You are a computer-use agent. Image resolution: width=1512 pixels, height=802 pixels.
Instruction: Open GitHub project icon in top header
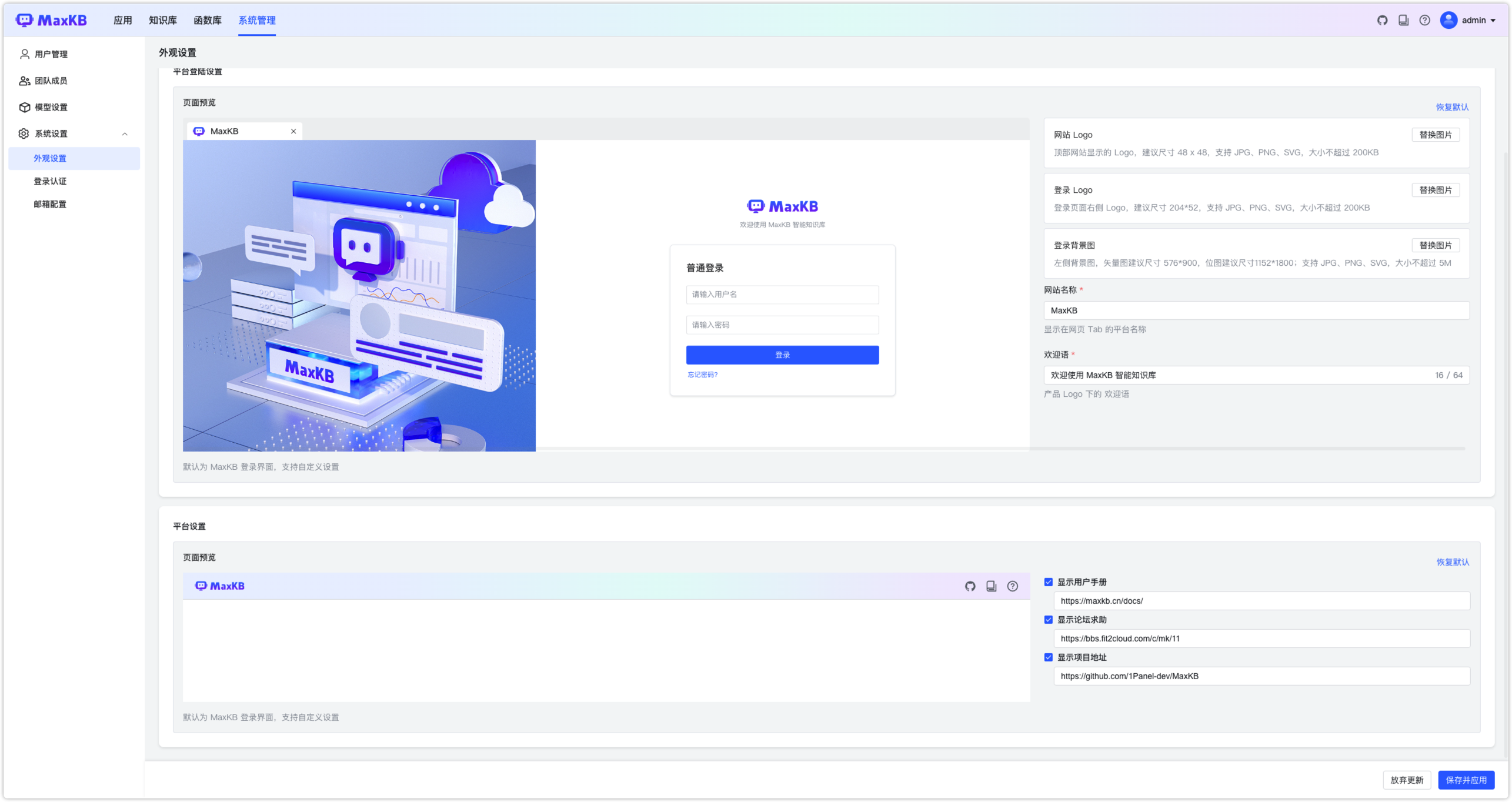(x=1382, y=21)
